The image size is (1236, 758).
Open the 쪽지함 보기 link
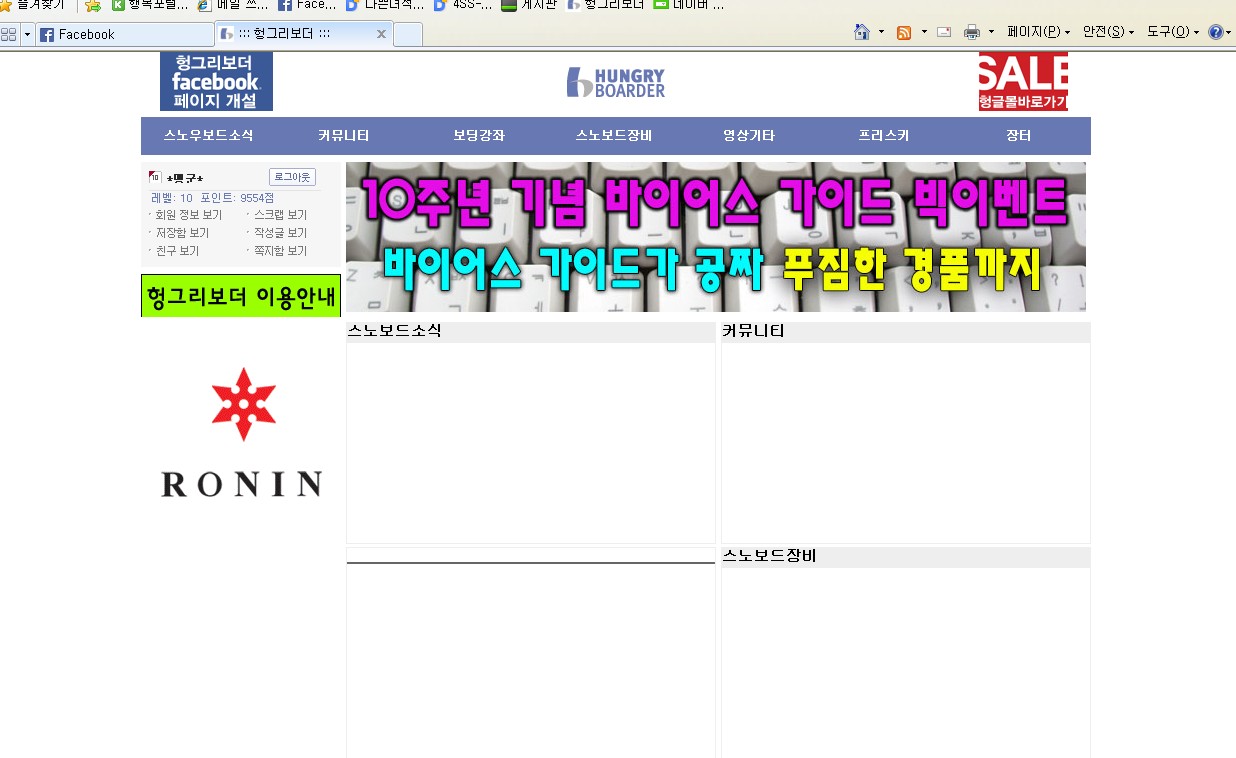click(280, 251)
